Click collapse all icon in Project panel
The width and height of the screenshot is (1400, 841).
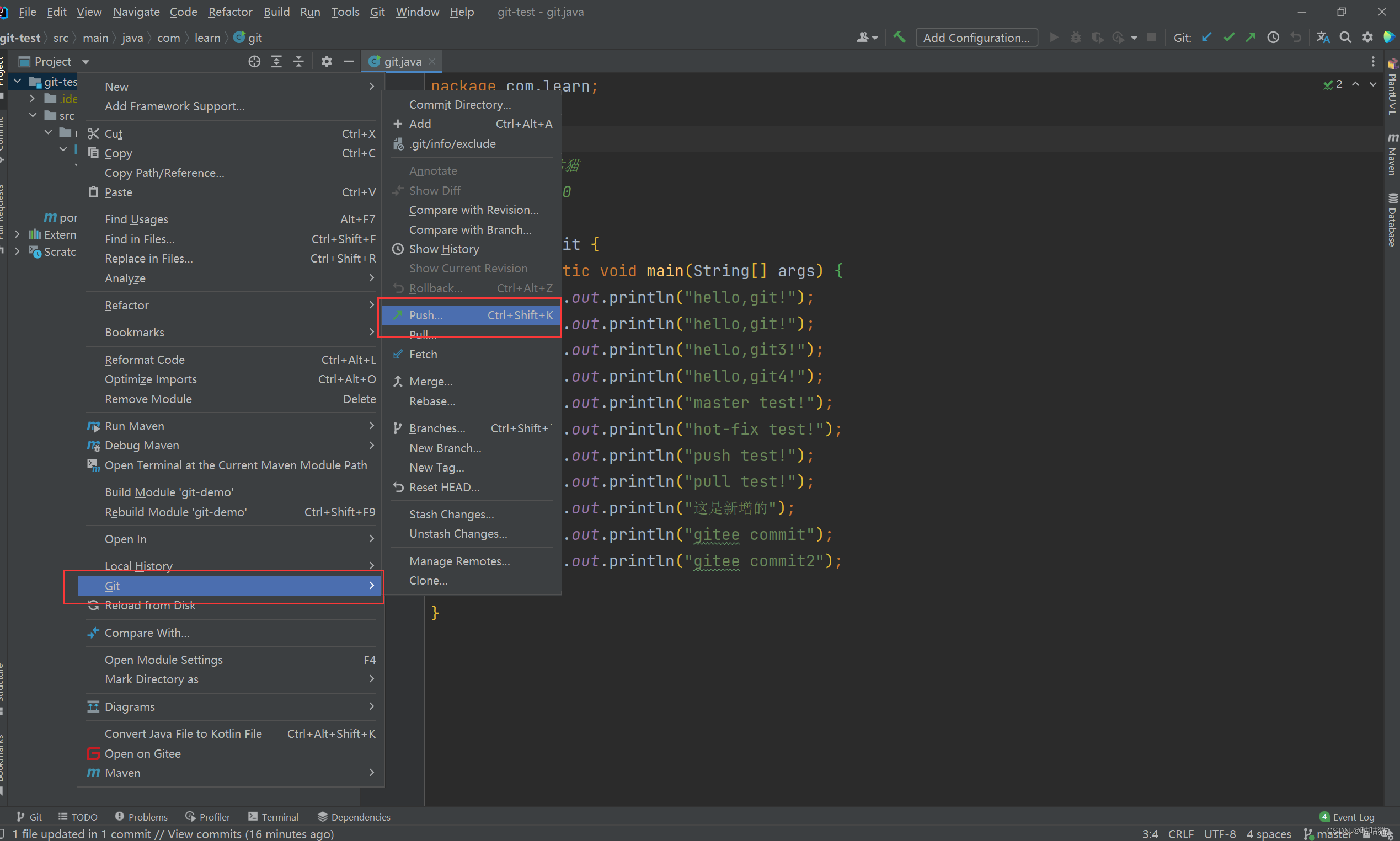[x=298, y=61]
